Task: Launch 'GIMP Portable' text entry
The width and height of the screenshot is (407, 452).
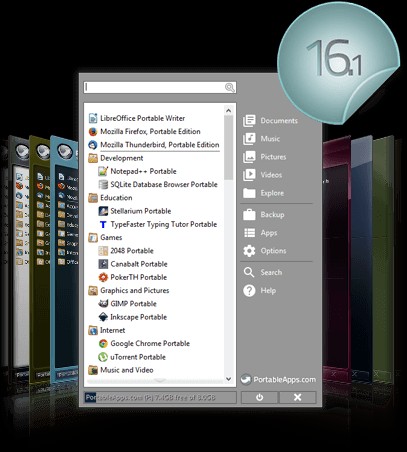Action: pyautogui.click(x=133, y=304)
